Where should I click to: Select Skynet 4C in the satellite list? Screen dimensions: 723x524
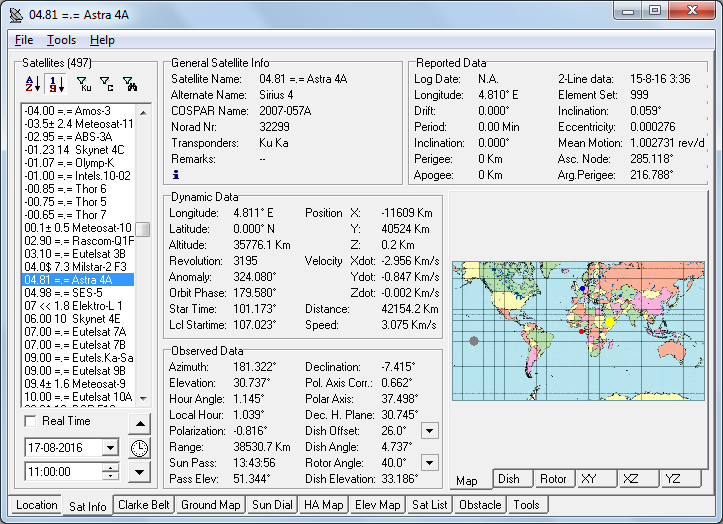point(78,149)
